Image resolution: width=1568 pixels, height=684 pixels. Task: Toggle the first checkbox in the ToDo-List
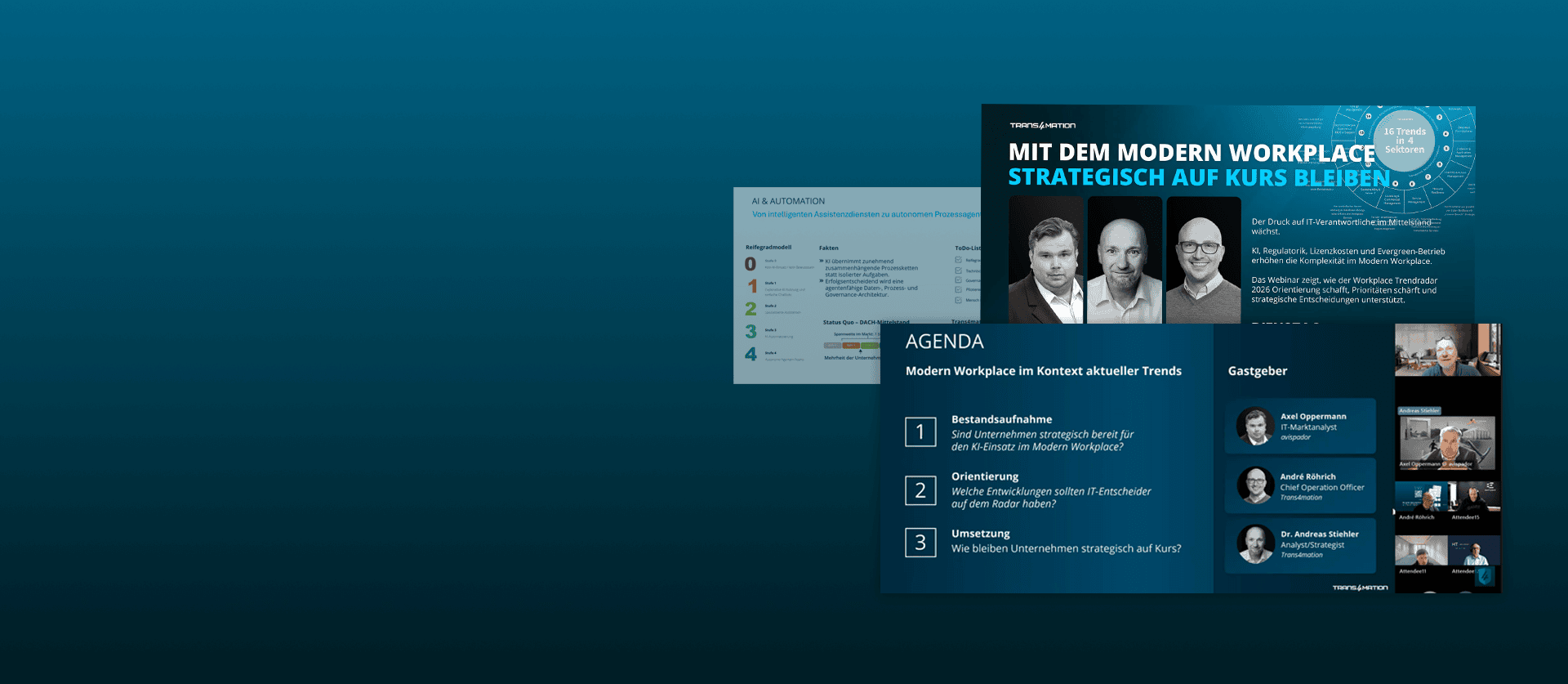click(x=959, y=260)
